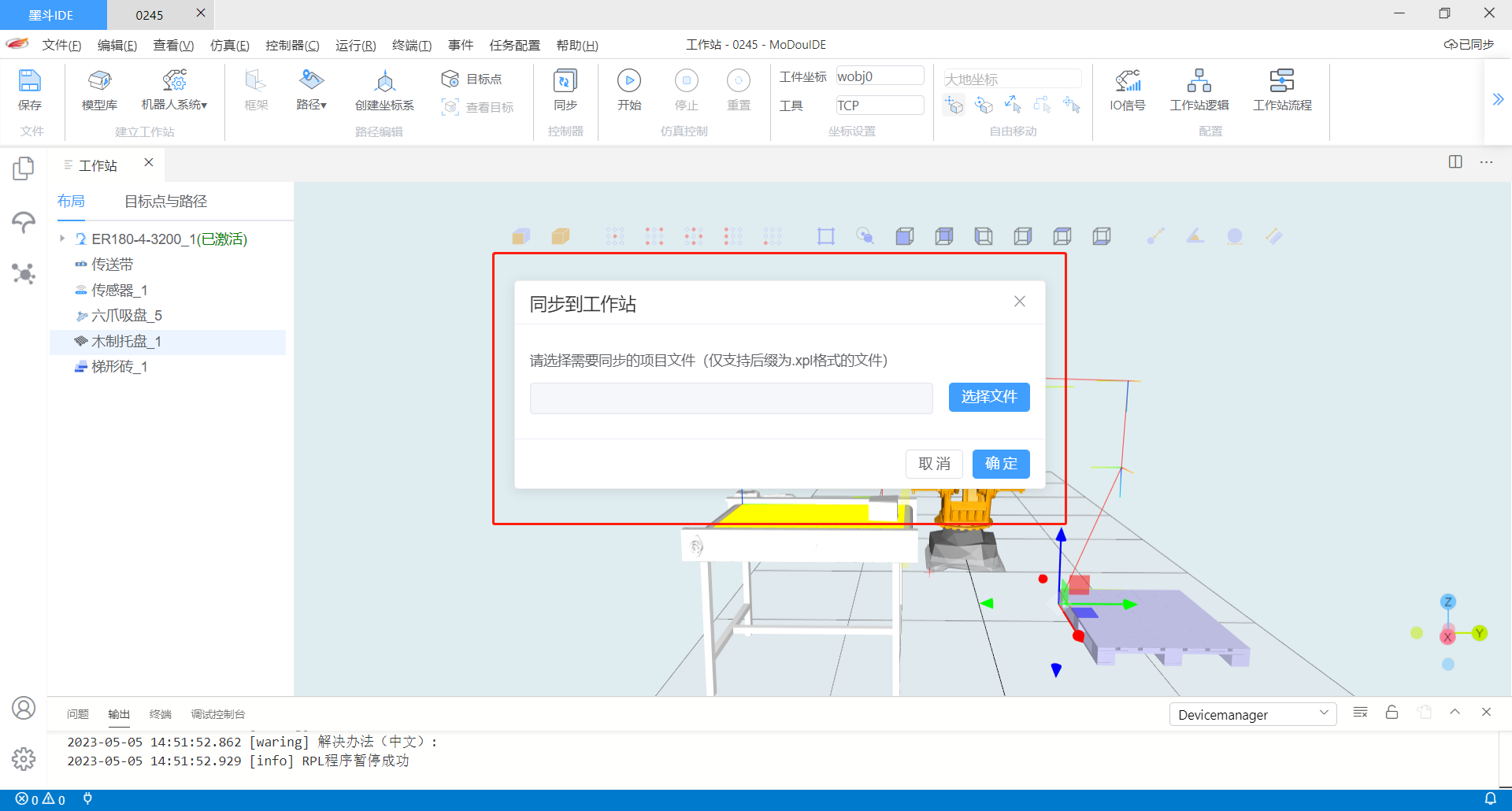
Task: Click 选择文件 button in dialog
Action: pos(988,397)
